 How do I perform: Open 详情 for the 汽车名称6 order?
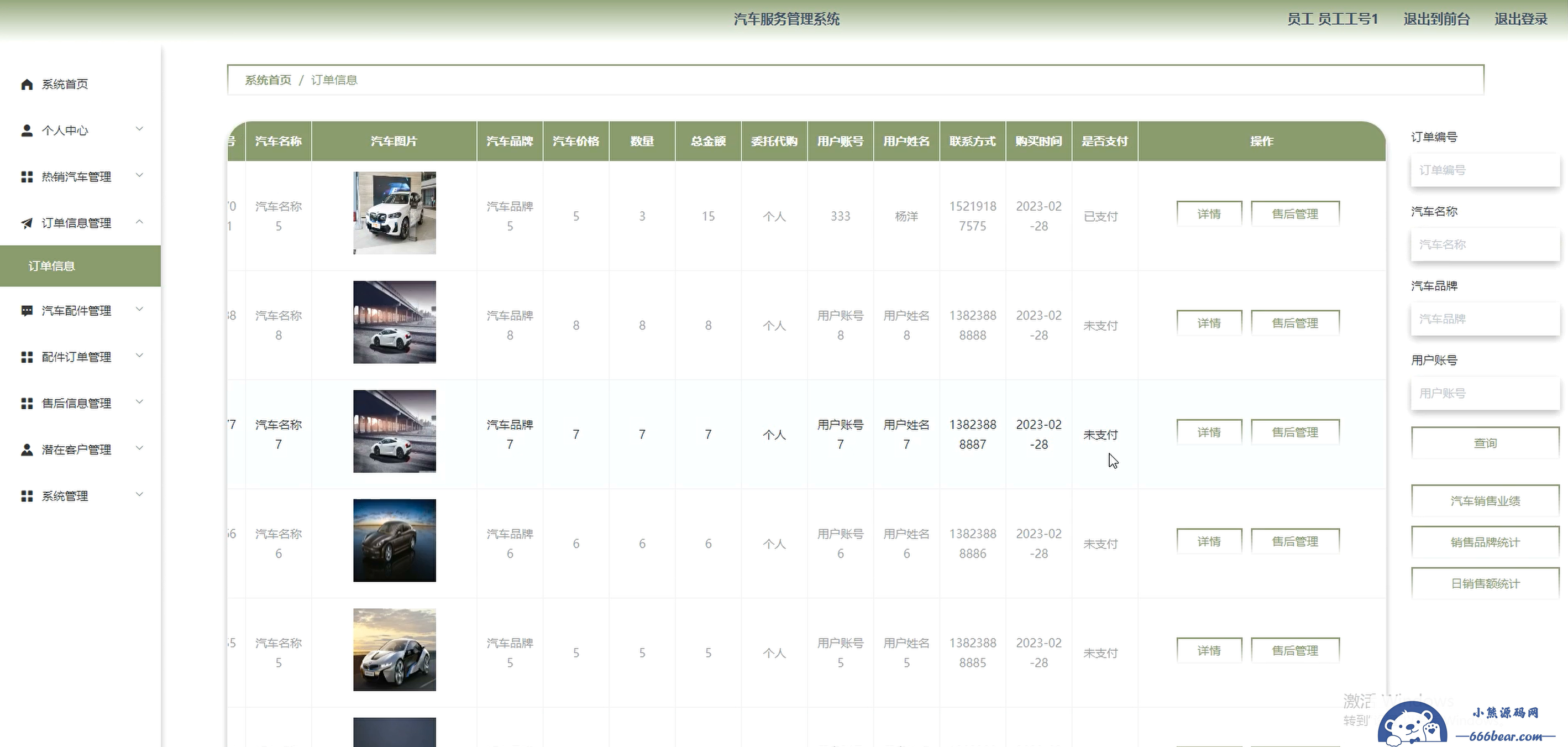(x=1209, y=541)
